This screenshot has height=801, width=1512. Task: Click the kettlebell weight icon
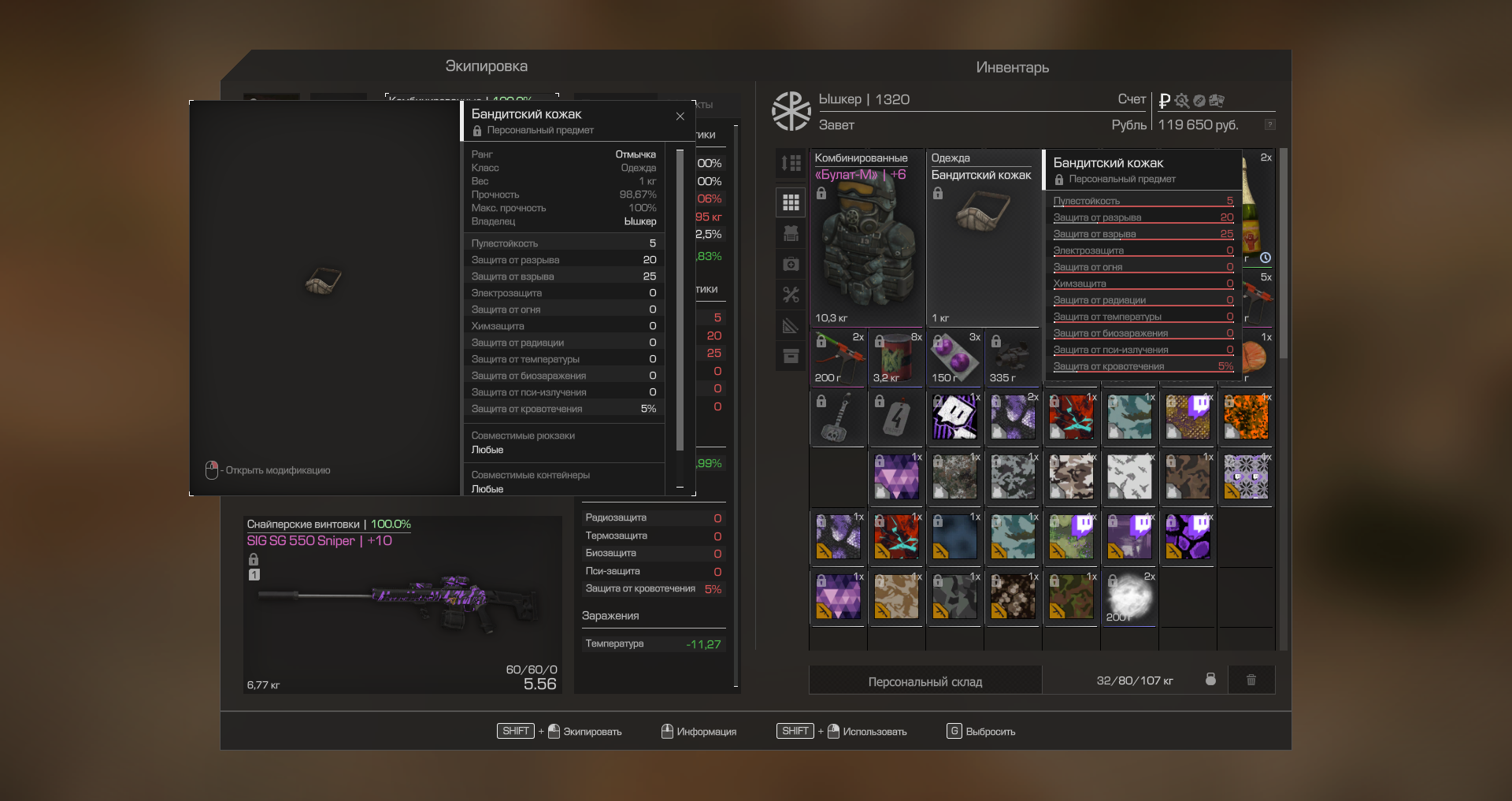point(1210,679)
